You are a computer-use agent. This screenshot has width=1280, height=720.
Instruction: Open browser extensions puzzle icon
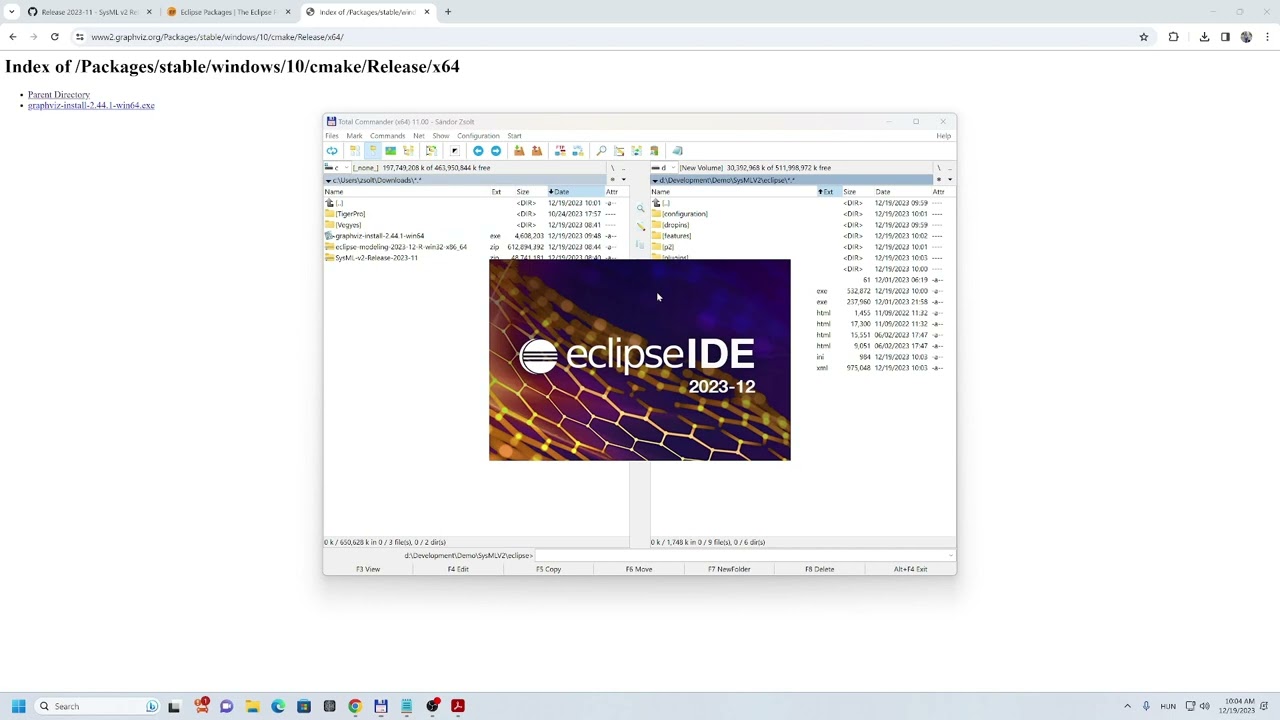[x=1174, y=37]
